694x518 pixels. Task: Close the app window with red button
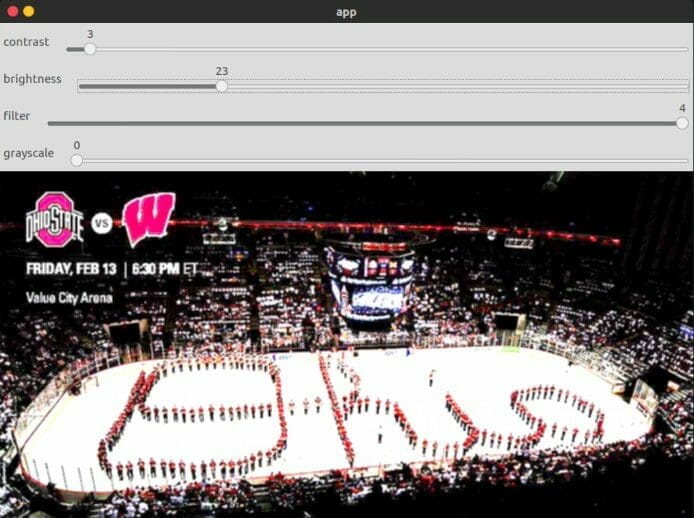13,12
